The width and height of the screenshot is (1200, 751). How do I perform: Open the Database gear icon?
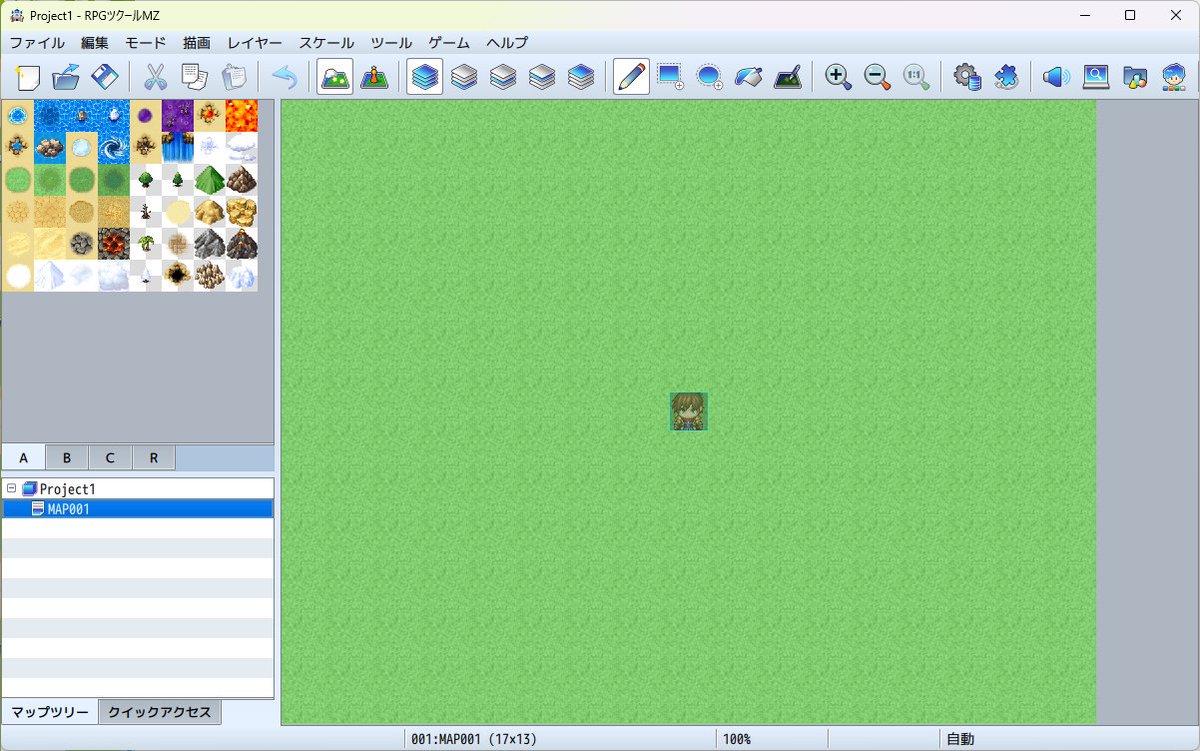(x=967, y=77)
